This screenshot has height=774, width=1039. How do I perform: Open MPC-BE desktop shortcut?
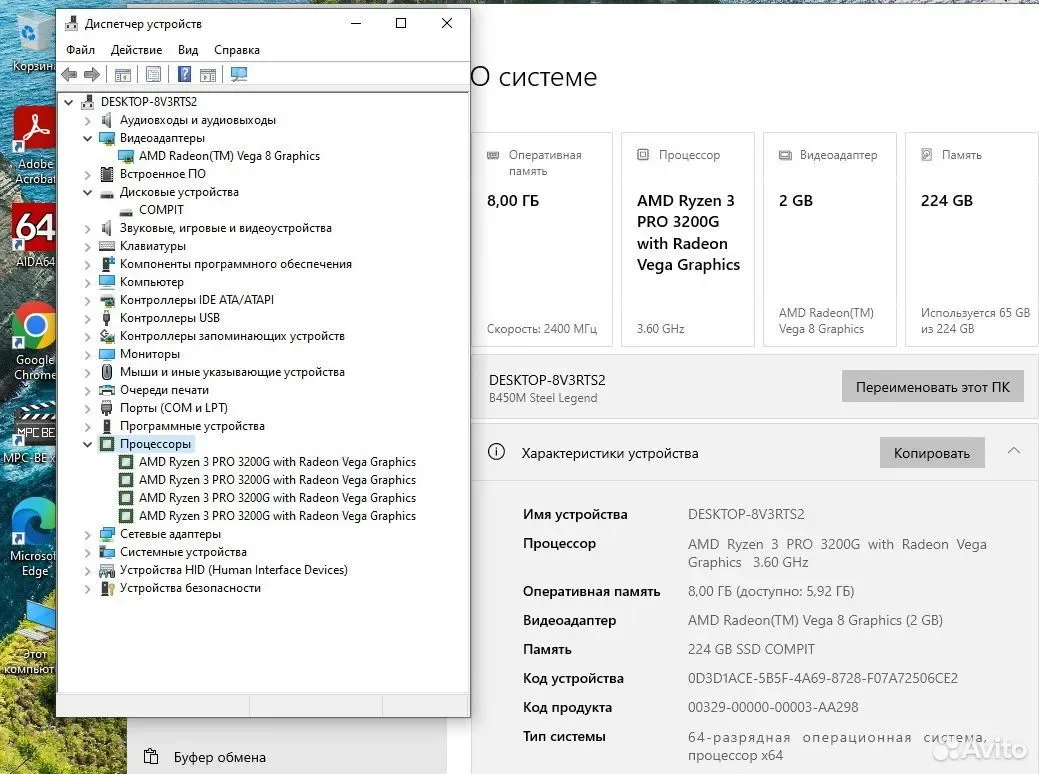pyautogui.click(x=32, y=431)
